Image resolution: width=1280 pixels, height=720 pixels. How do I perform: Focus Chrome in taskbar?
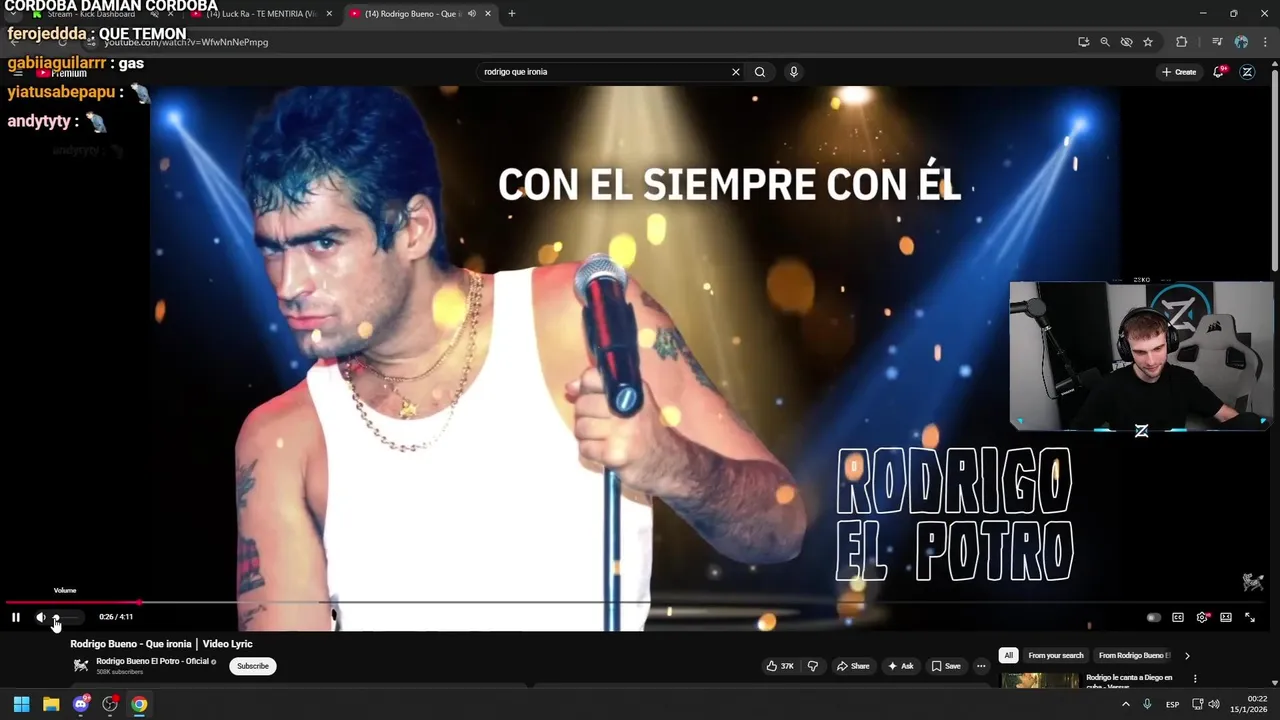(139, 704)
